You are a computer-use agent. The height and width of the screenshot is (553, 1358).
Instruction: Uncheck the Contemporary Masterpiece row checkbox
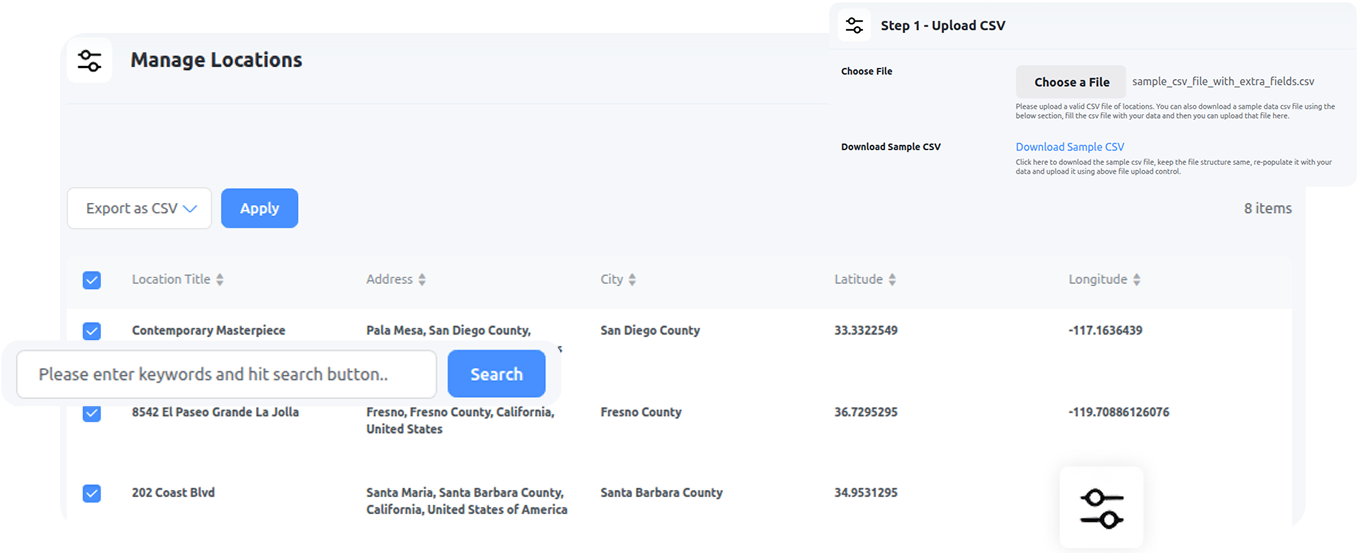point(91,331)
